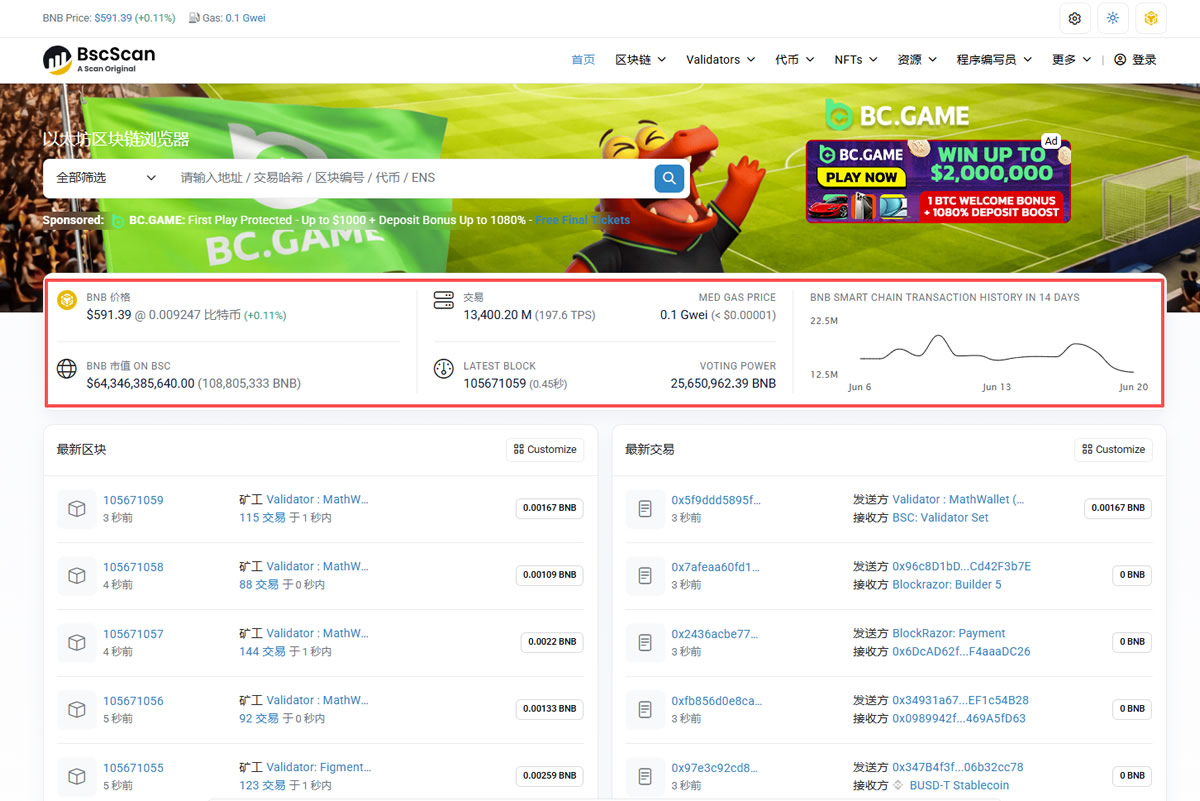This screenshot has width=1200, height=801.
Task: Click document icon for transaction 0xfb856d0e8ca
Action: coord(645,710)
